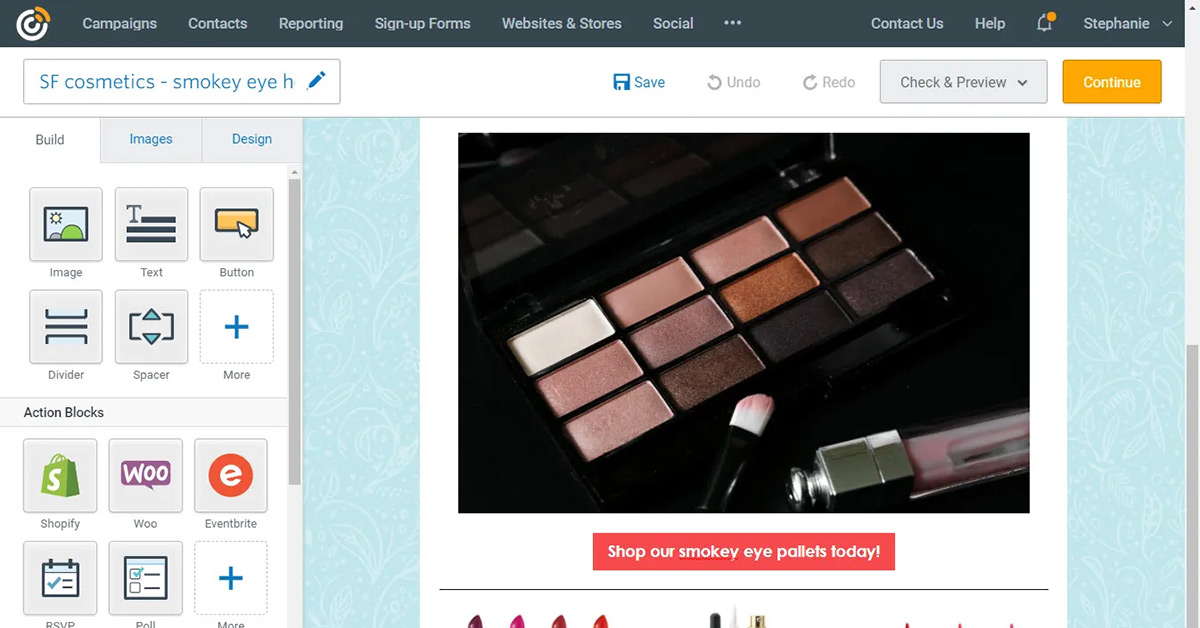Click the left panel scrollbar
This screenshot has width=1200, height=628.
click(x=294, y=330)
